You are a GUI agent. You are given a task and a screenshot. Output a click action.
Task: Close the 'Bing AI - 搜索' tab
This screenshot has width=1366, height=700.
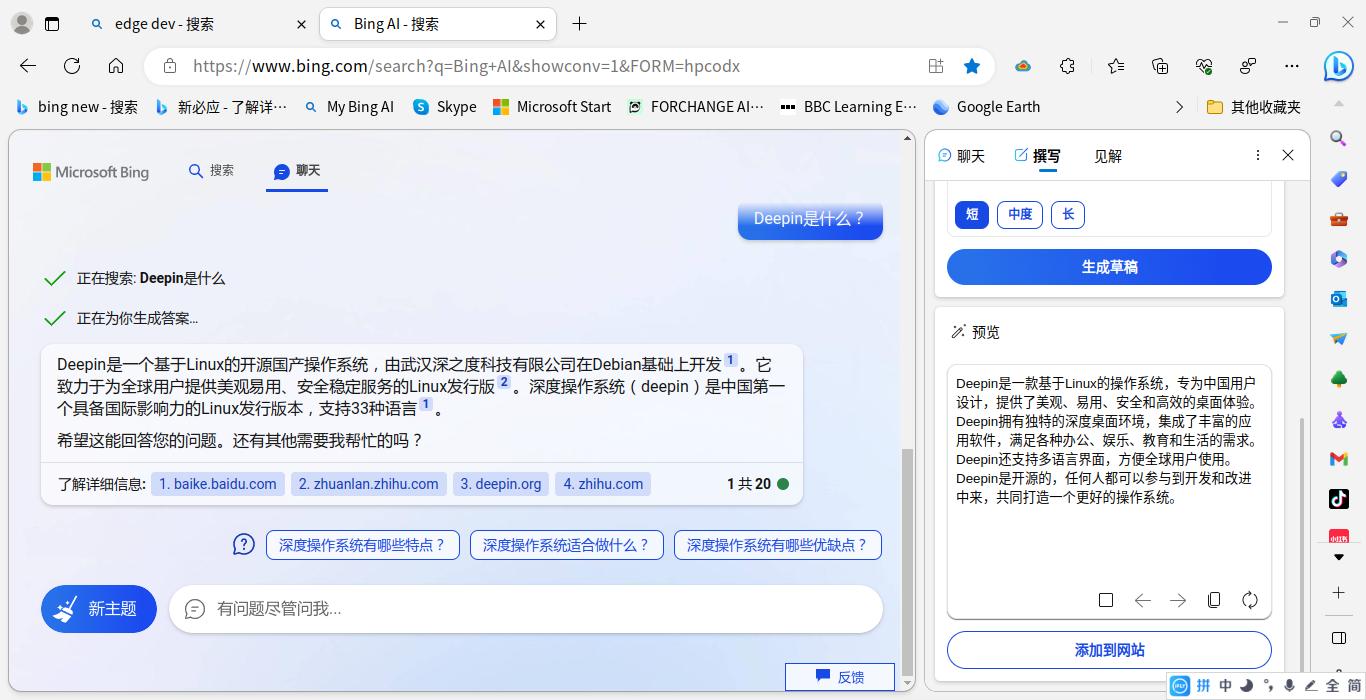point(541,24)
